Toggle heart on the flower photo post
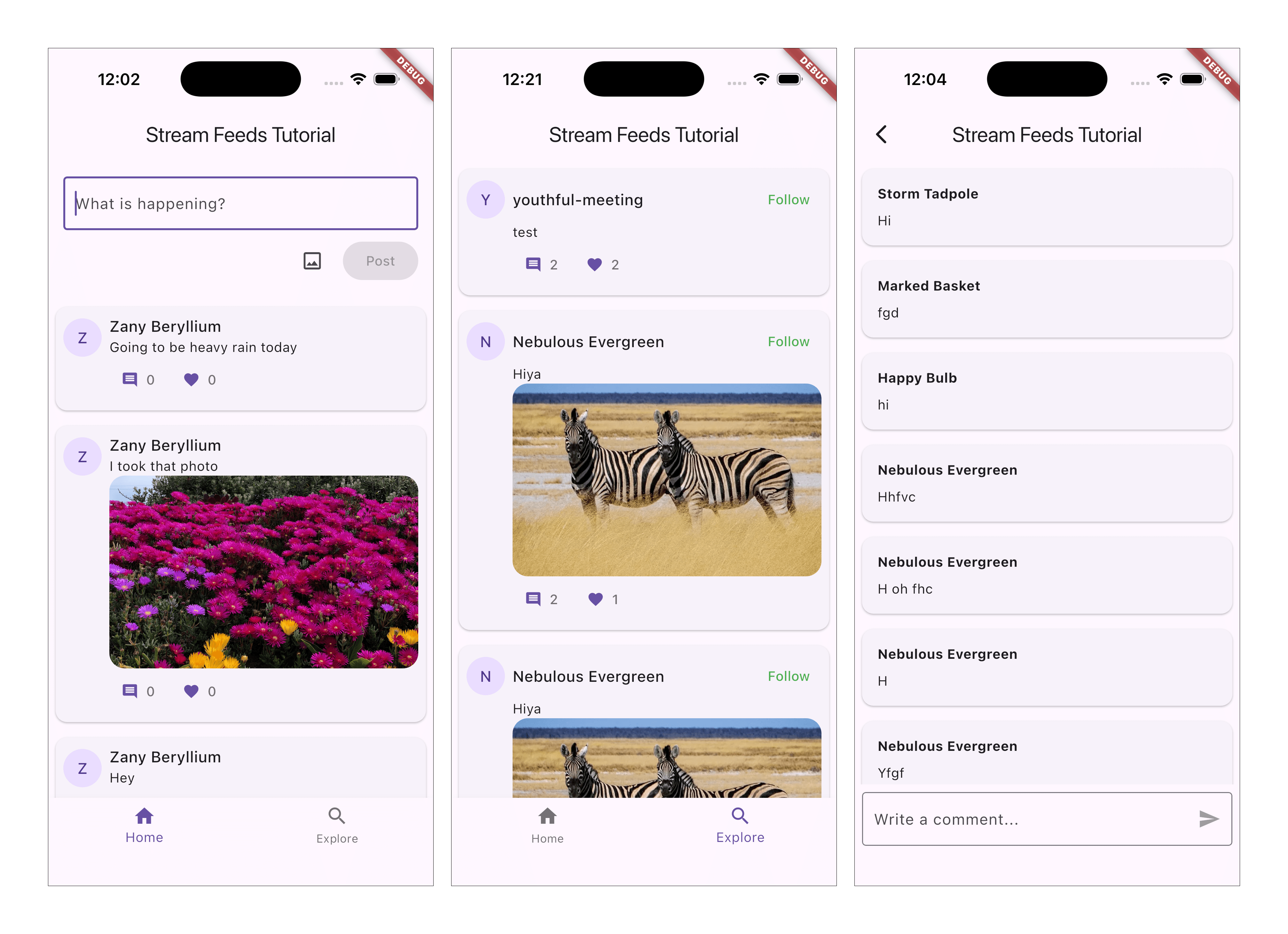The height and width of the screenshot is (934, 1288). [x=192, y=691]
